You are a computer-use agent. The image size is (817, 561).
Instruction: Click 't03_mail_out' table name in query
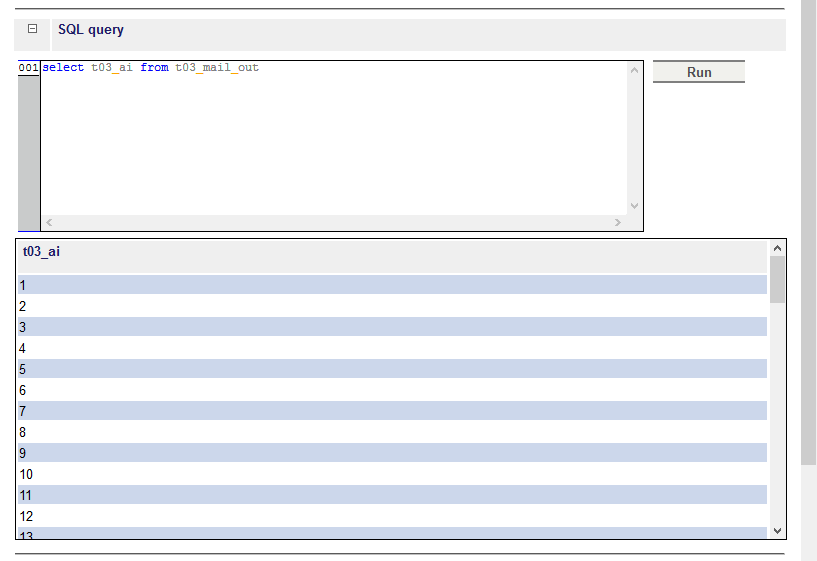tap(217, 67)
